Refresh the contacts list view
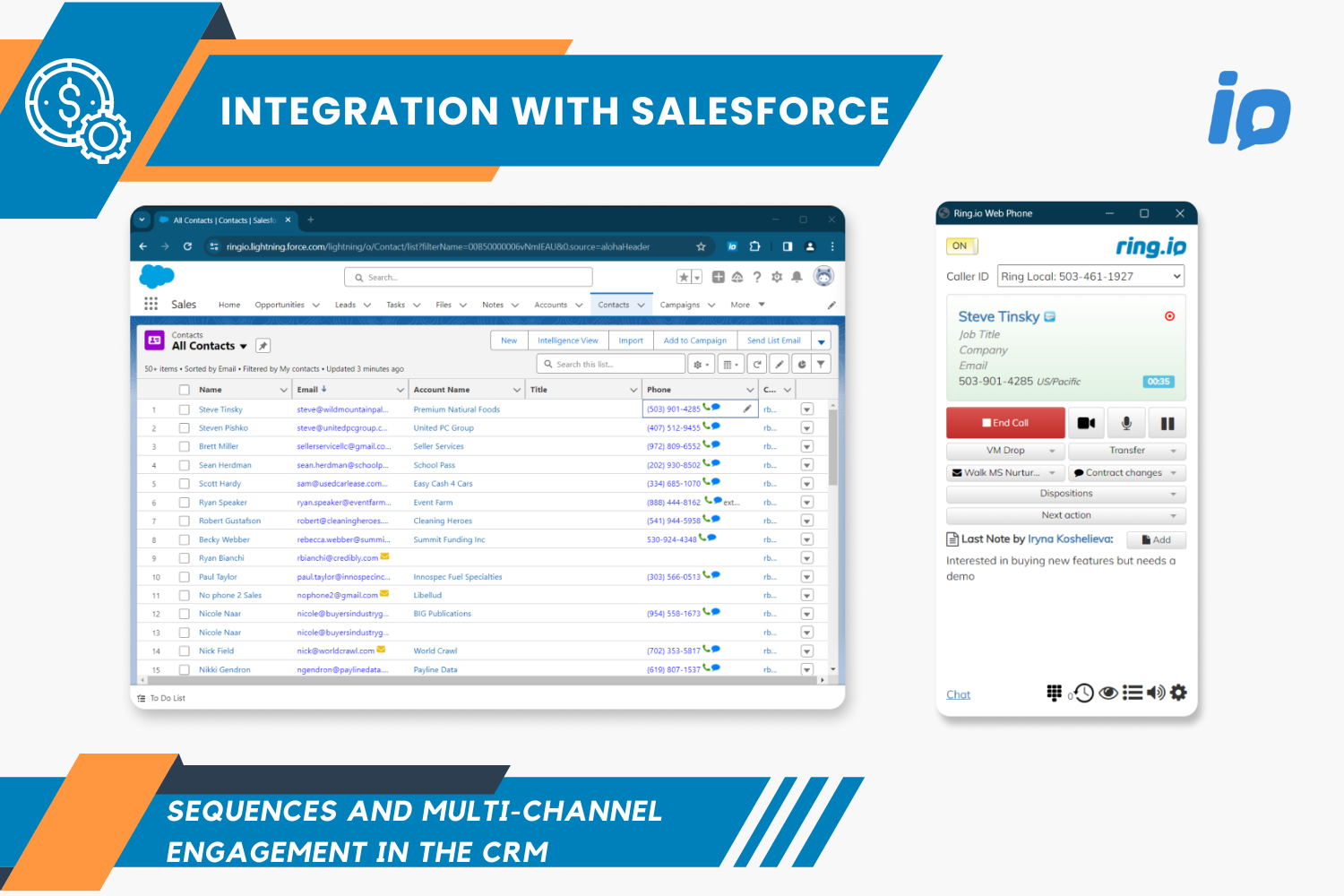This screenshot has height=896, width=1344. 757,365
